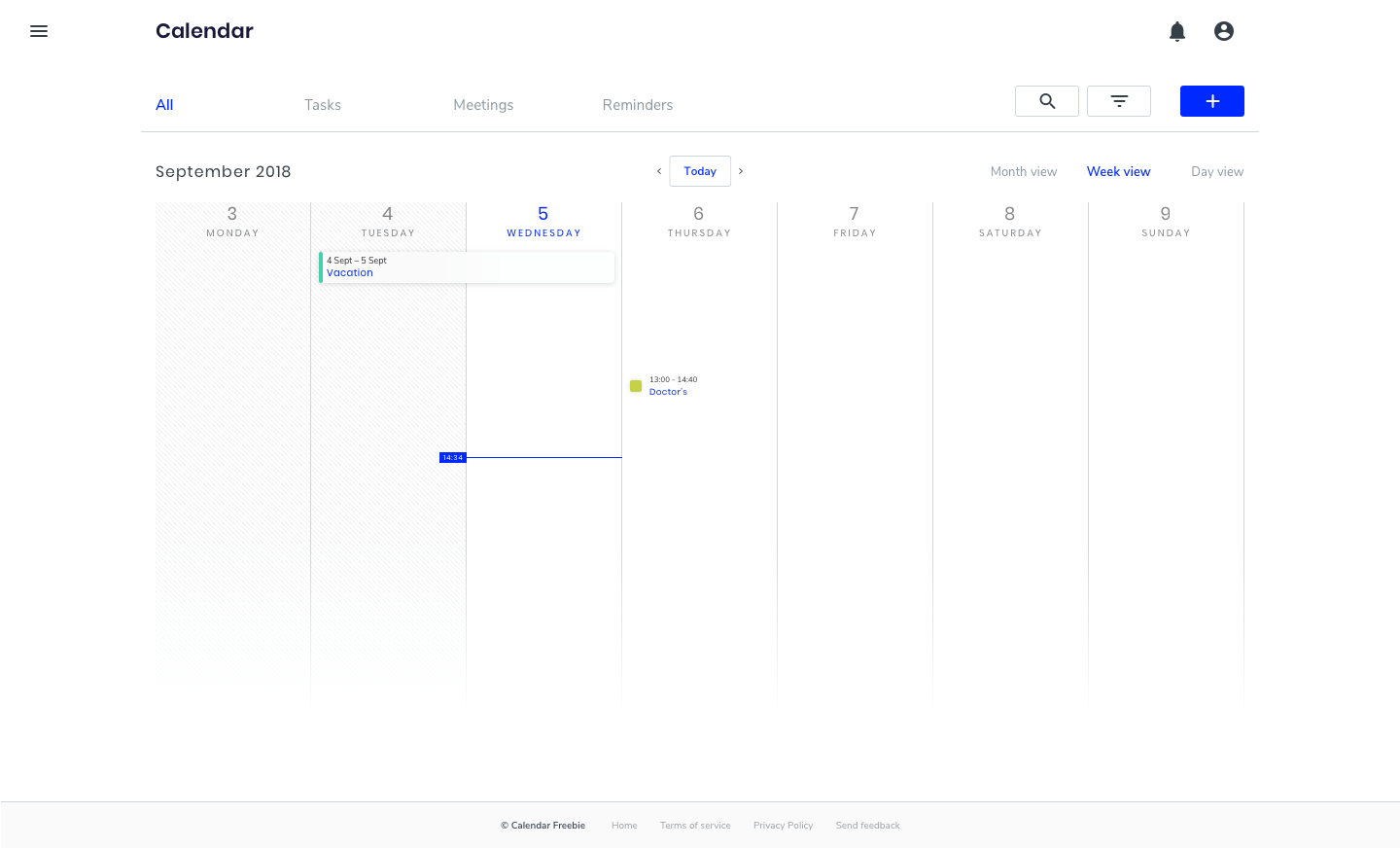The height and width of the screenshot is (848, 1400).
Task: Click the search icon
Action: click(1047, 100)
